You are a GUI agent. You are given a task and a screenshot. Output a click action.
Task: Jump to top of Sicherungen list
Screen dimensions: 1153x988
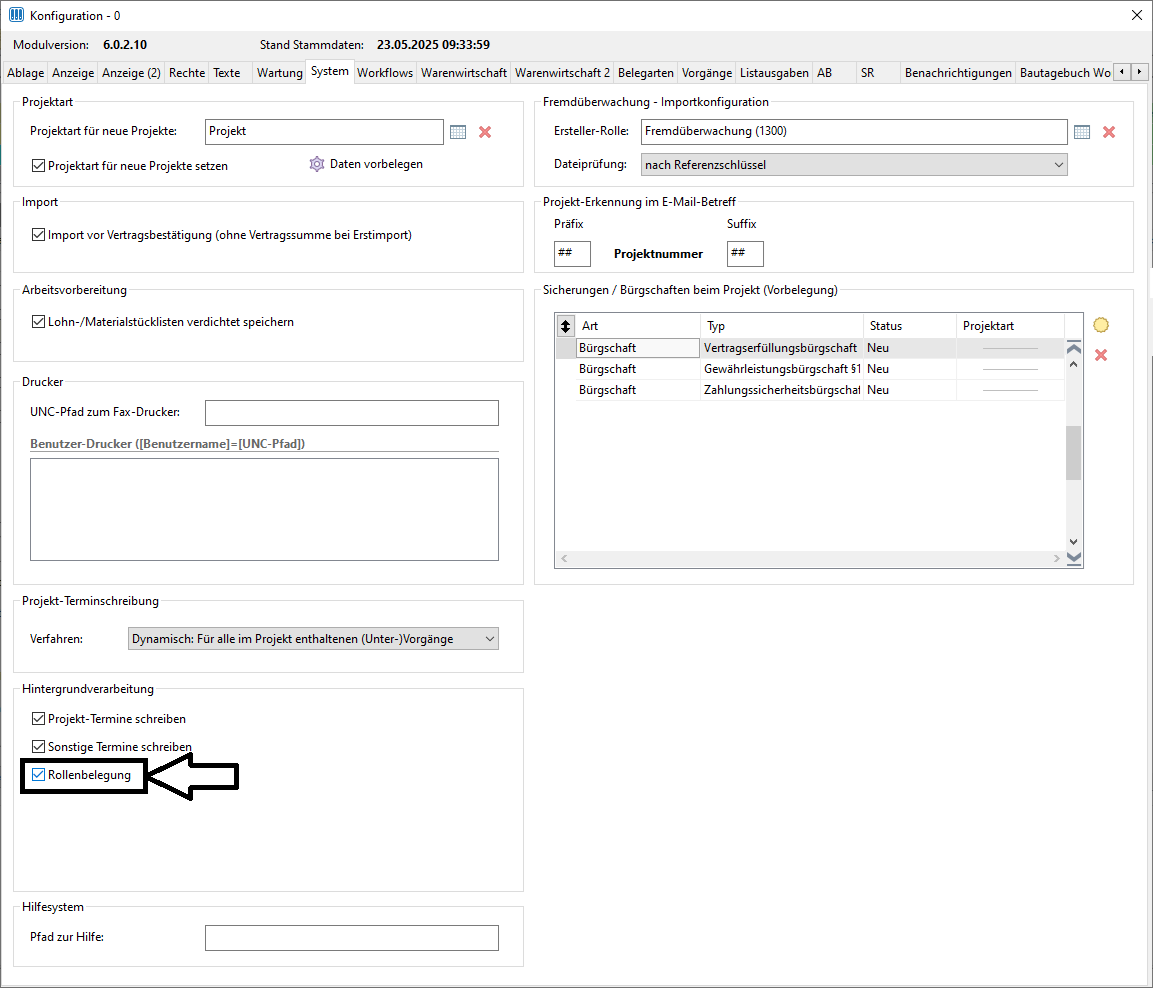1074,347
